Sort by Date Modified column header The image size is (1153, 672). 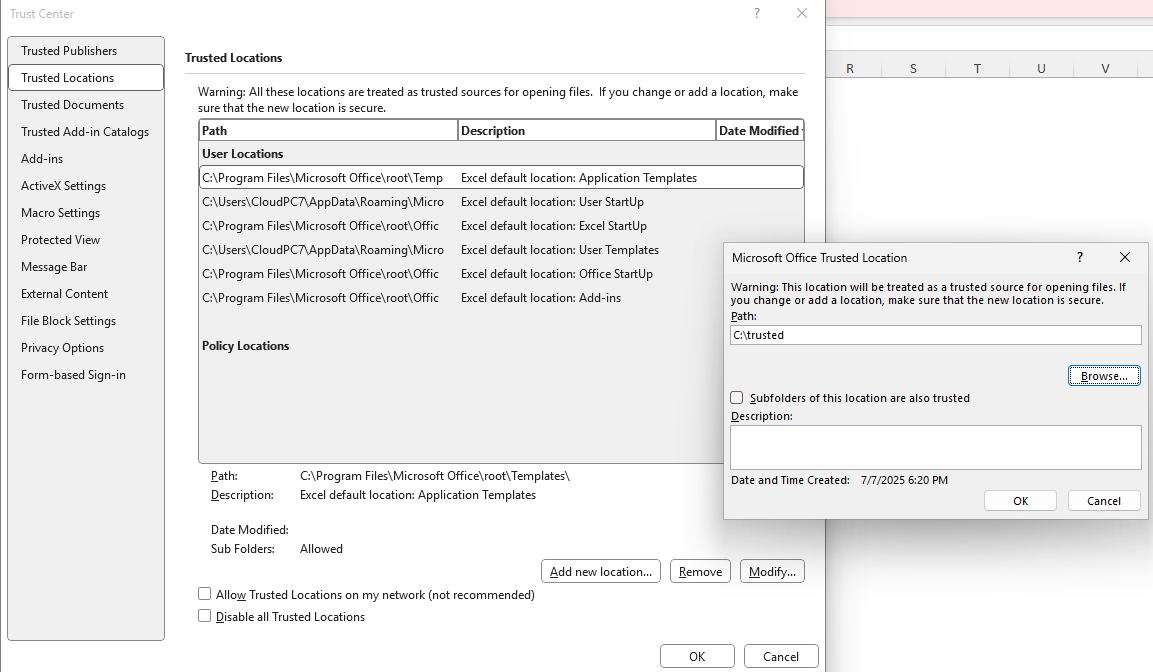(x=760, y=130)
